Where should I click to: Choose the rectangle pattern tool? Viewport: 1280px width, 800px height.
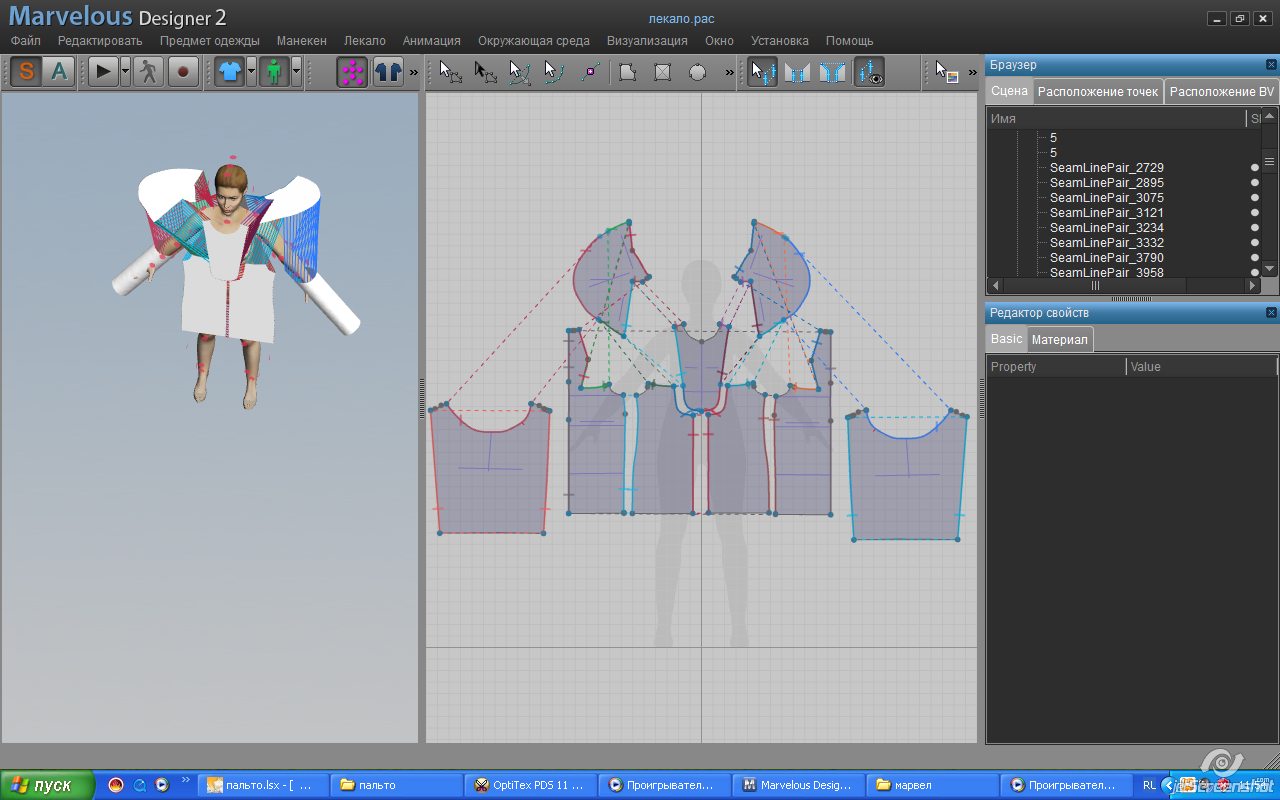pyautogui.click(x=662, y=72)
